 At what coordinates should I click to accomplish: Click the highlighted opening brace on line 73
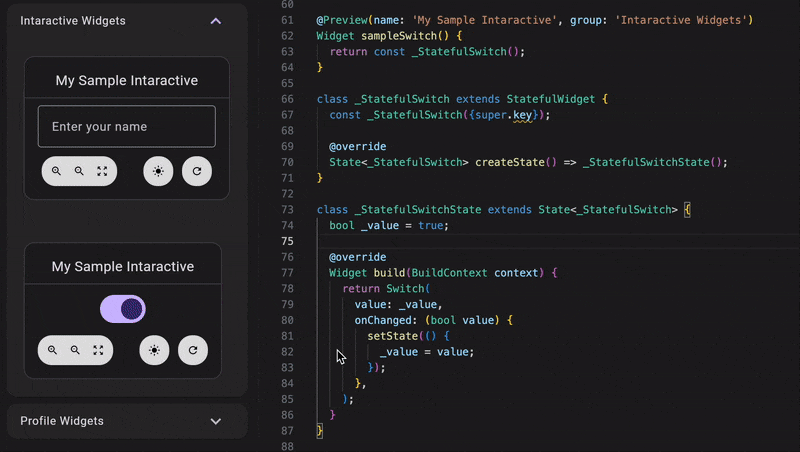click(687, 210)
